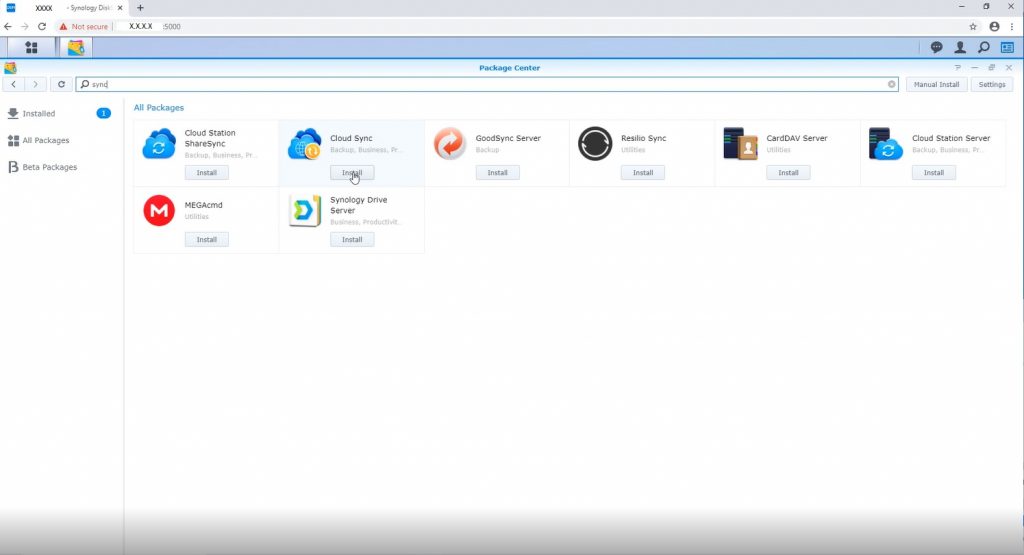Open a new browser tab

[x=140, y=8]
